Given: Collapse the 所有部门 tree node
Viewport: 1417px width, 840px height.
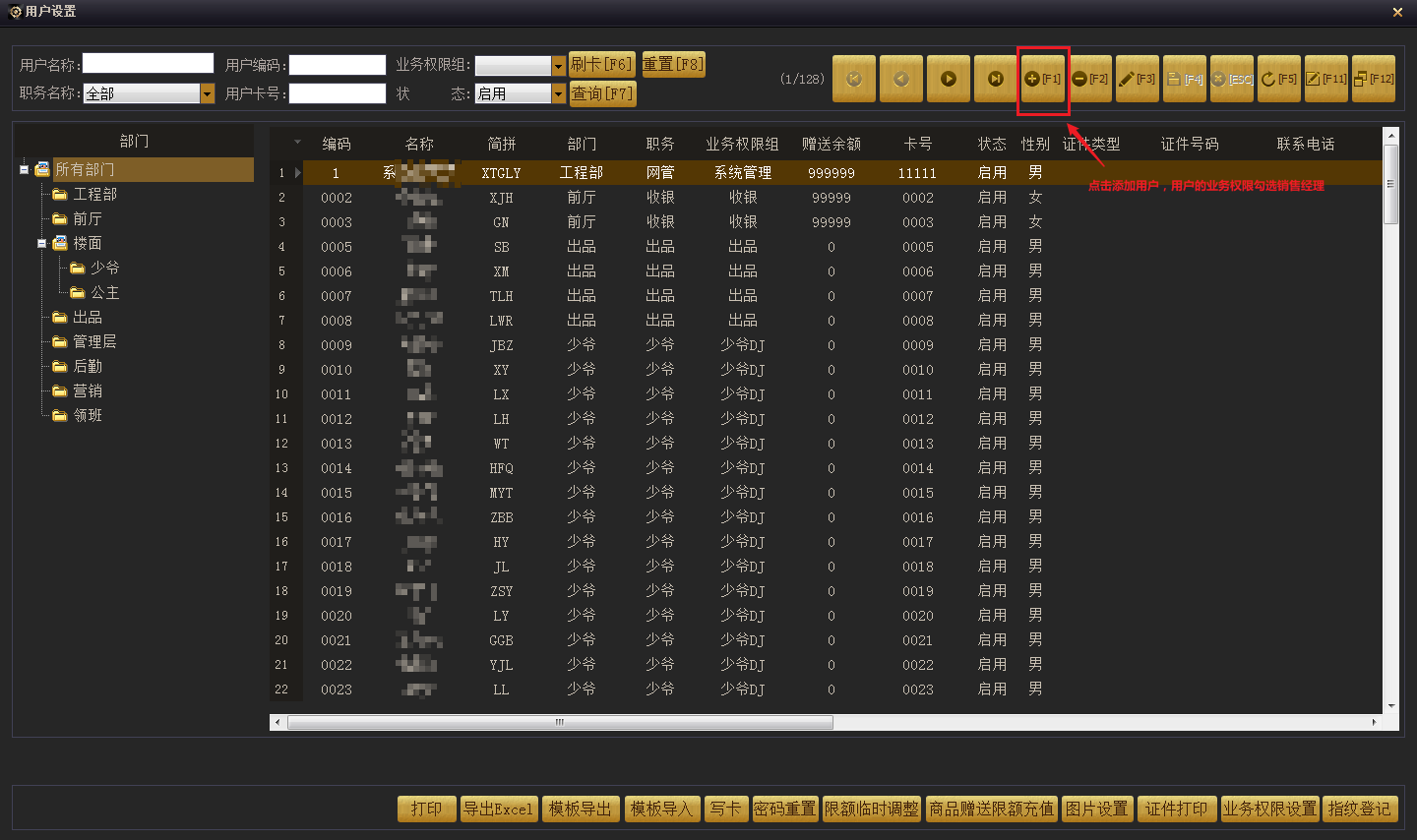Looking at the screenshot, I should pyautogui.click(x=24, y=169).
